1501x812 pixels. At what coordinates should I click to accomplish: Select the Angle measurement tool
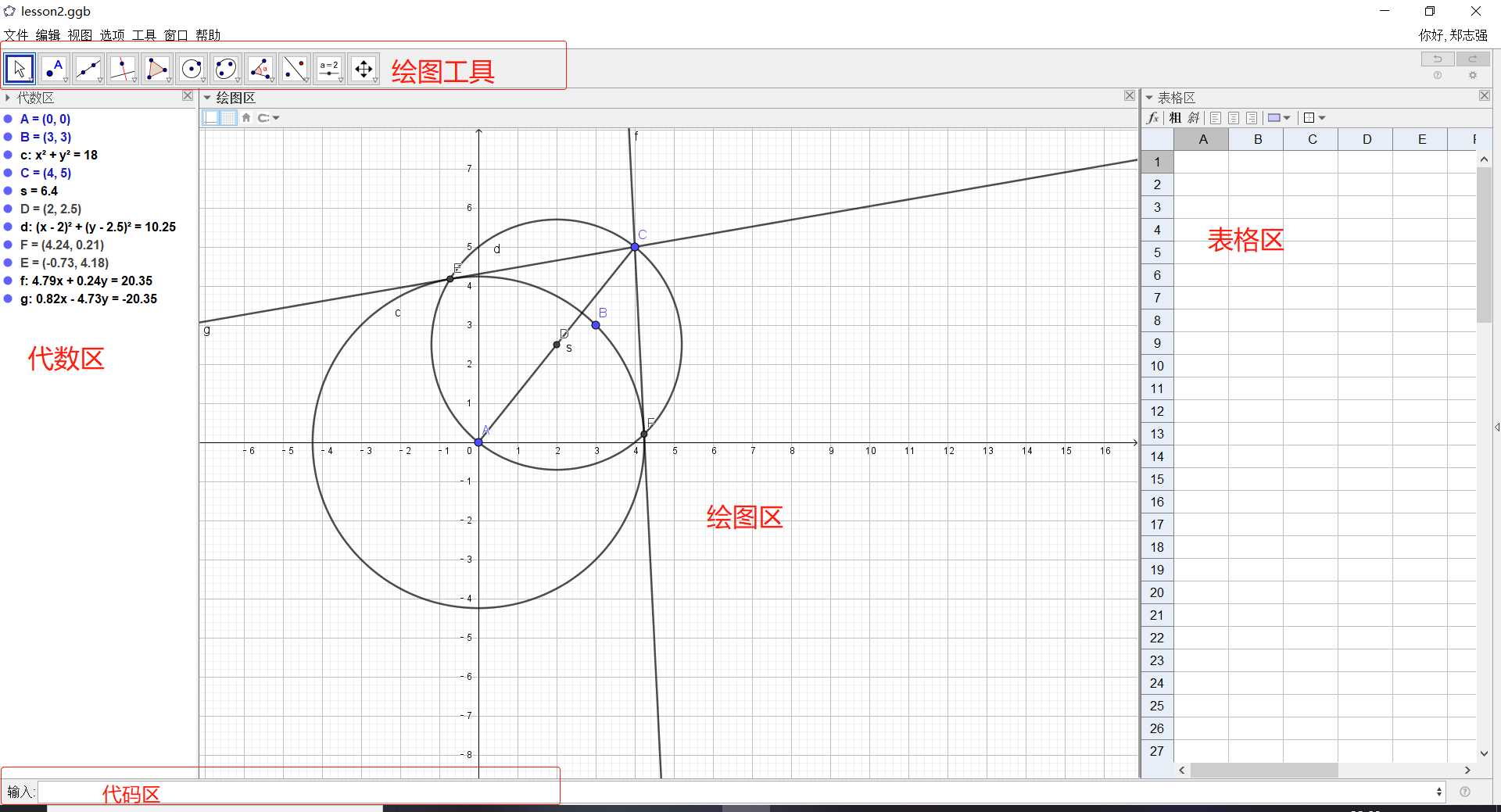pos(260,69)
